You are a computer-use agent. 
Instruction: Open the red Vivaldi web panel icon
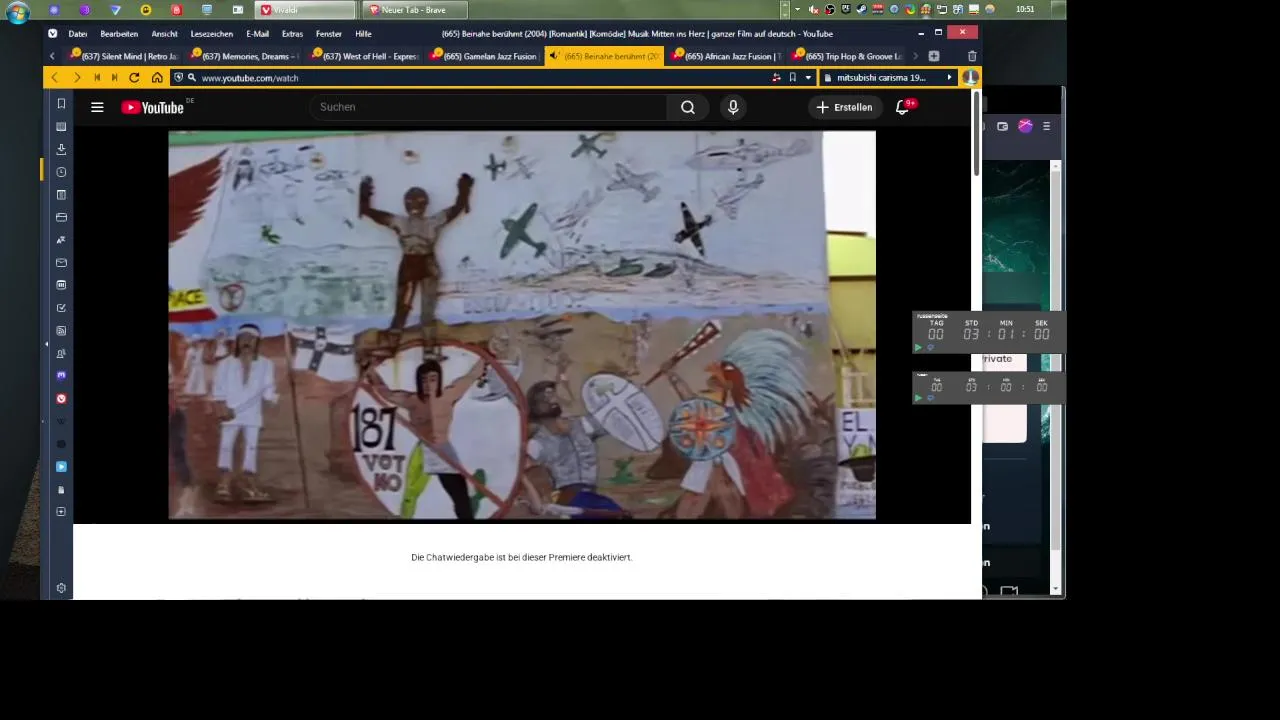61,399
